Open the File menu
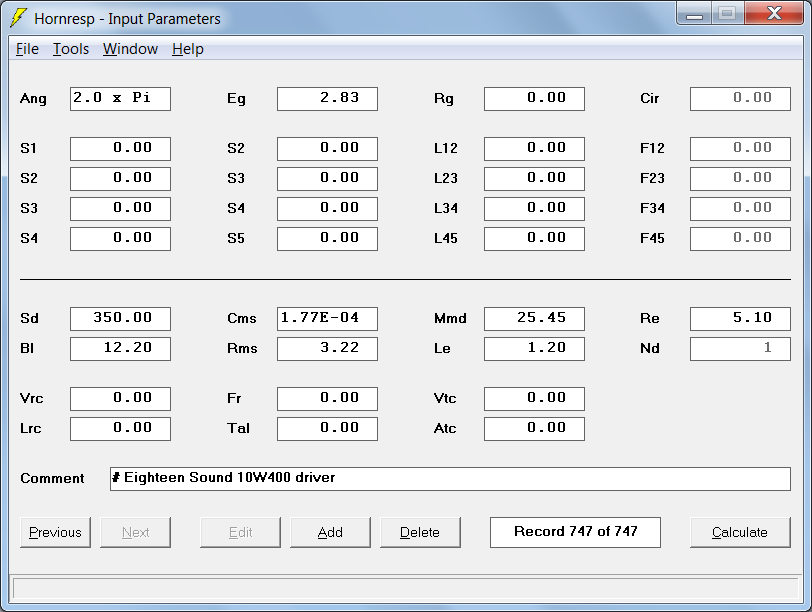812x612 pixels. tap(27, 49)
